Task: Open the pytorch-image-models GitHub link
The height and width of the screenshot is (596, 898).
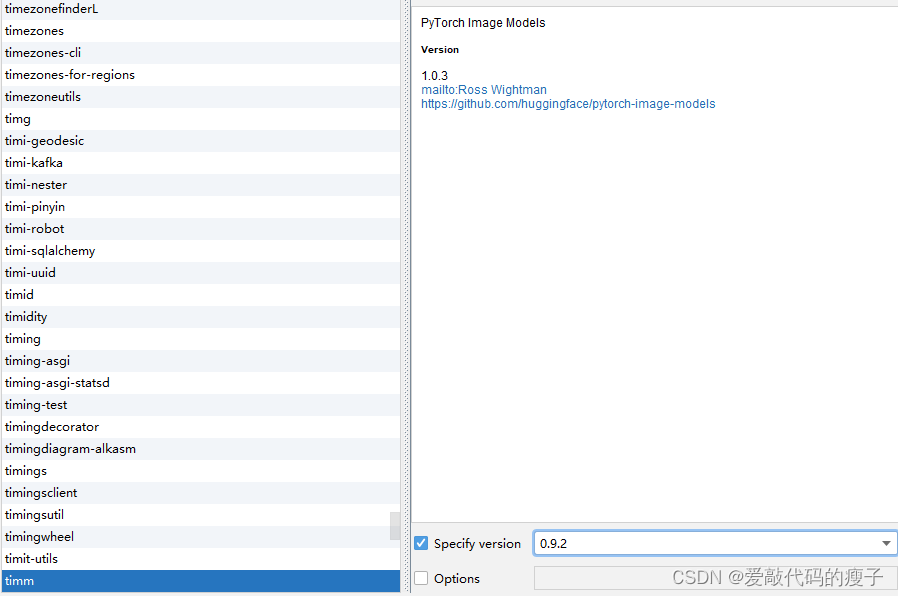Action: coord(568,103)
